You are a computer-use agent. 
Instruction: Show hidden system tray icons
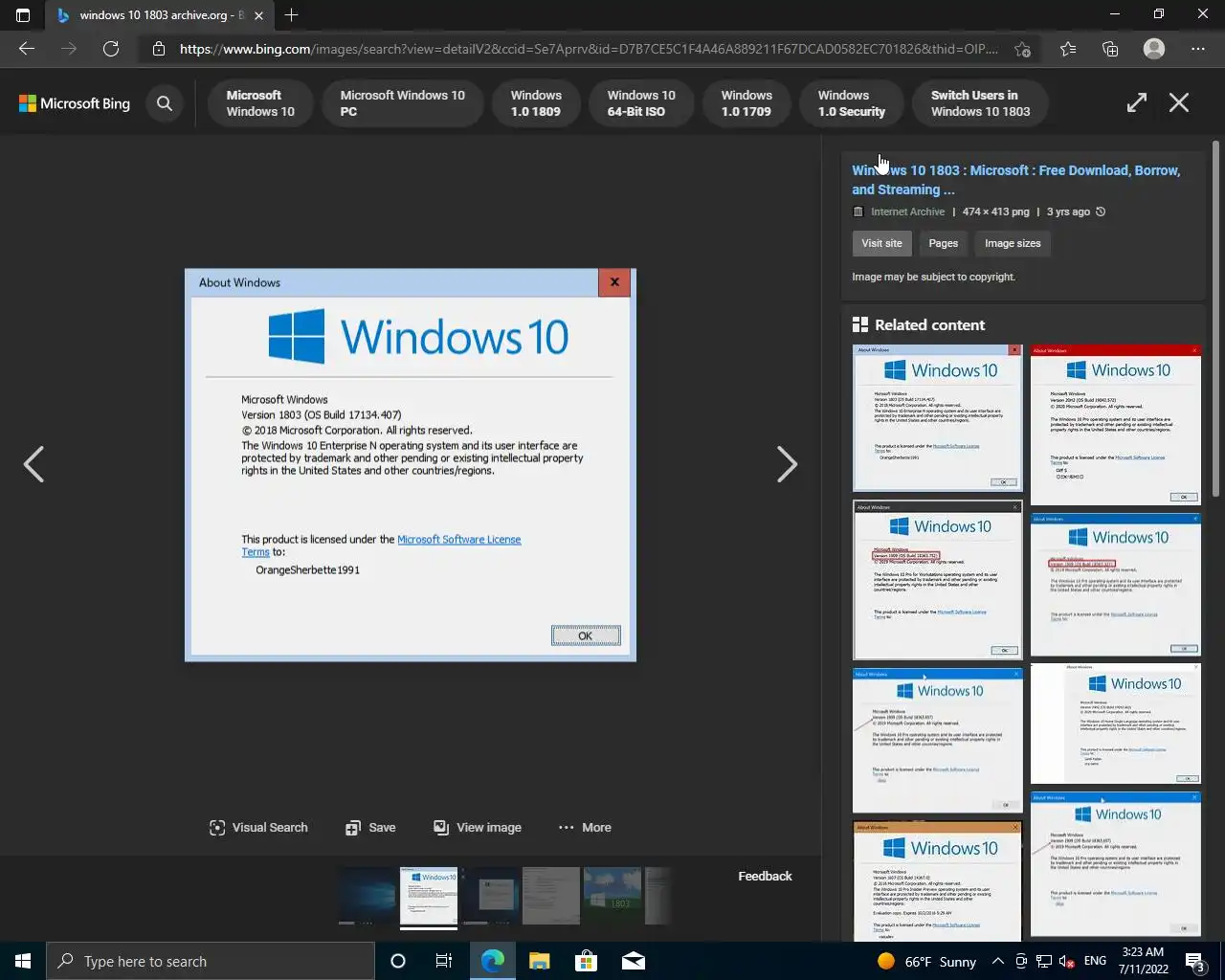pos(998,961)
